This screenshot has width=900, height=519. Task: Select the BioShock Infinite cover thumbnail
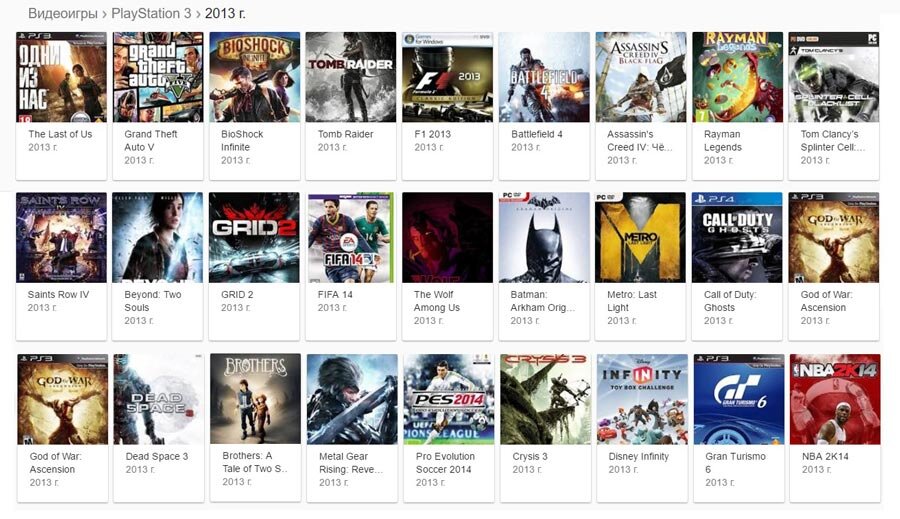tap(255, 77)
